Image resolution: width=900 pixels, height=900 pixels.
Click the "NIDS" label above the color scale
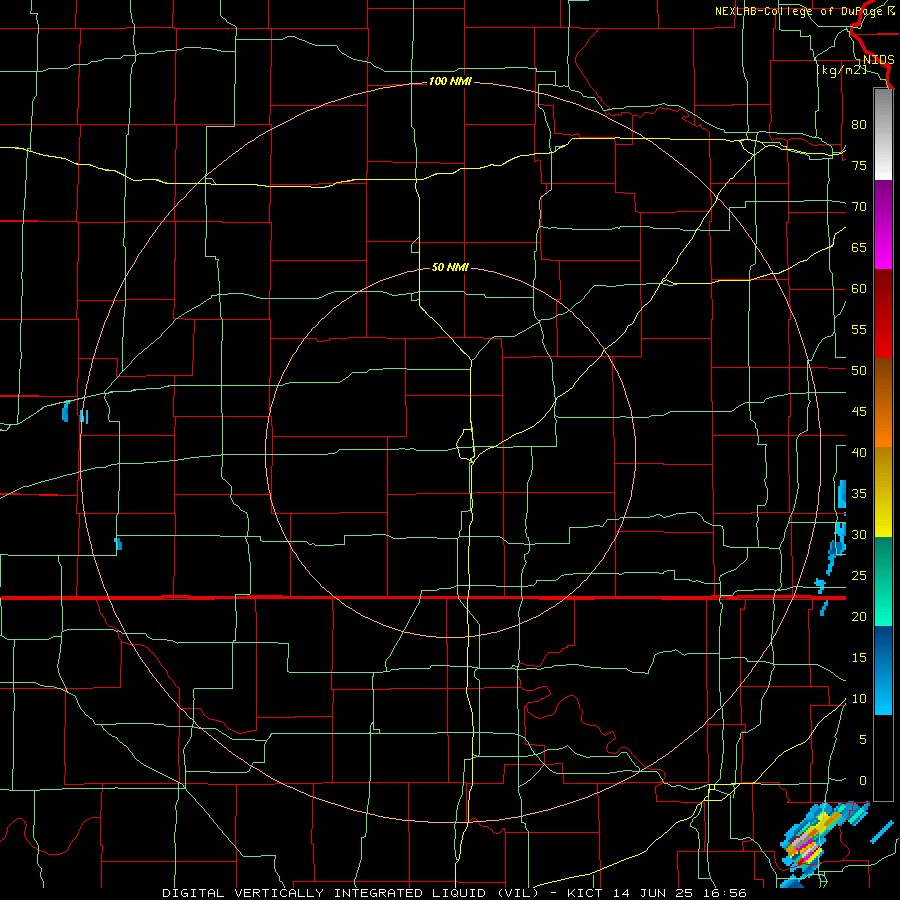pos(878,60)
